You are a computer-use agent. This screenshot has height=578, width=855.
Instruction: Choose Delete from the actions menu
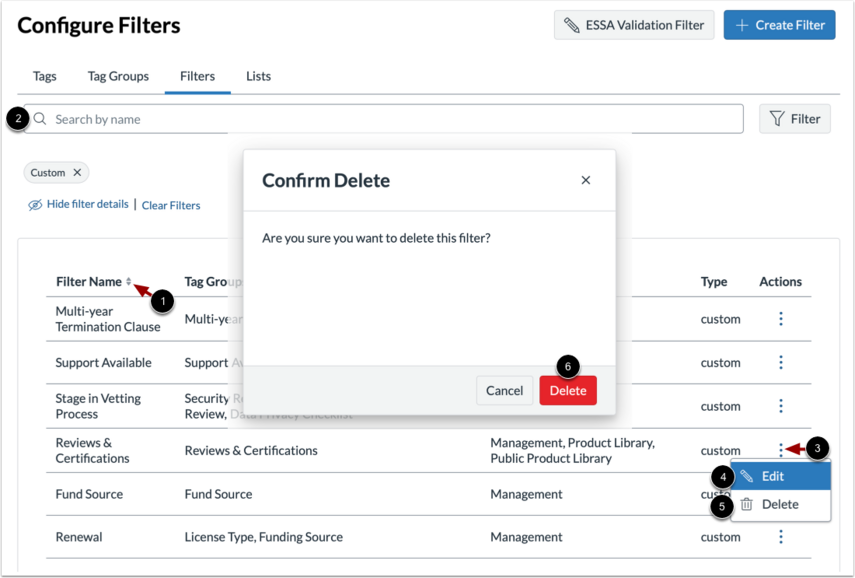(x=780, y=504)
